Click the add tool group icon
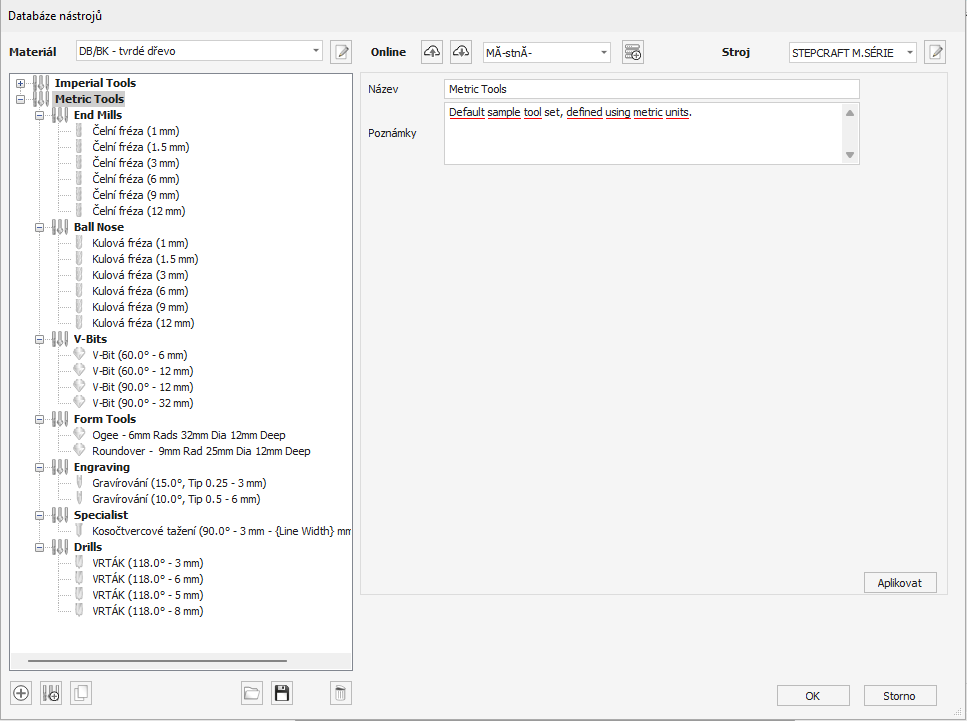This screenshot has height=721, width=967. pyautogui.click(x=51, y=693)
